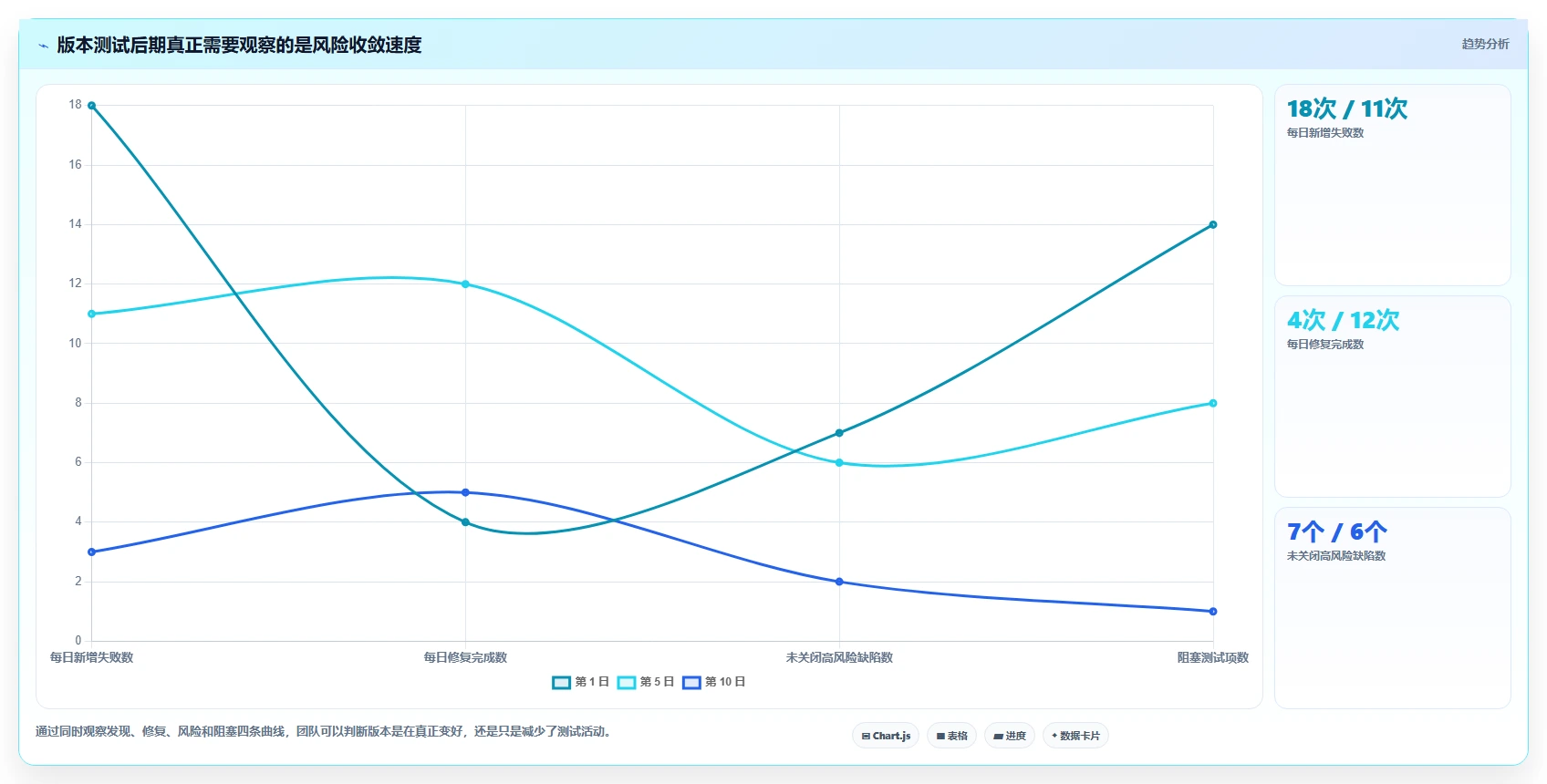
Task: Click the y-axis value 0
Action: pyautogui.click(x=78, y=641)
